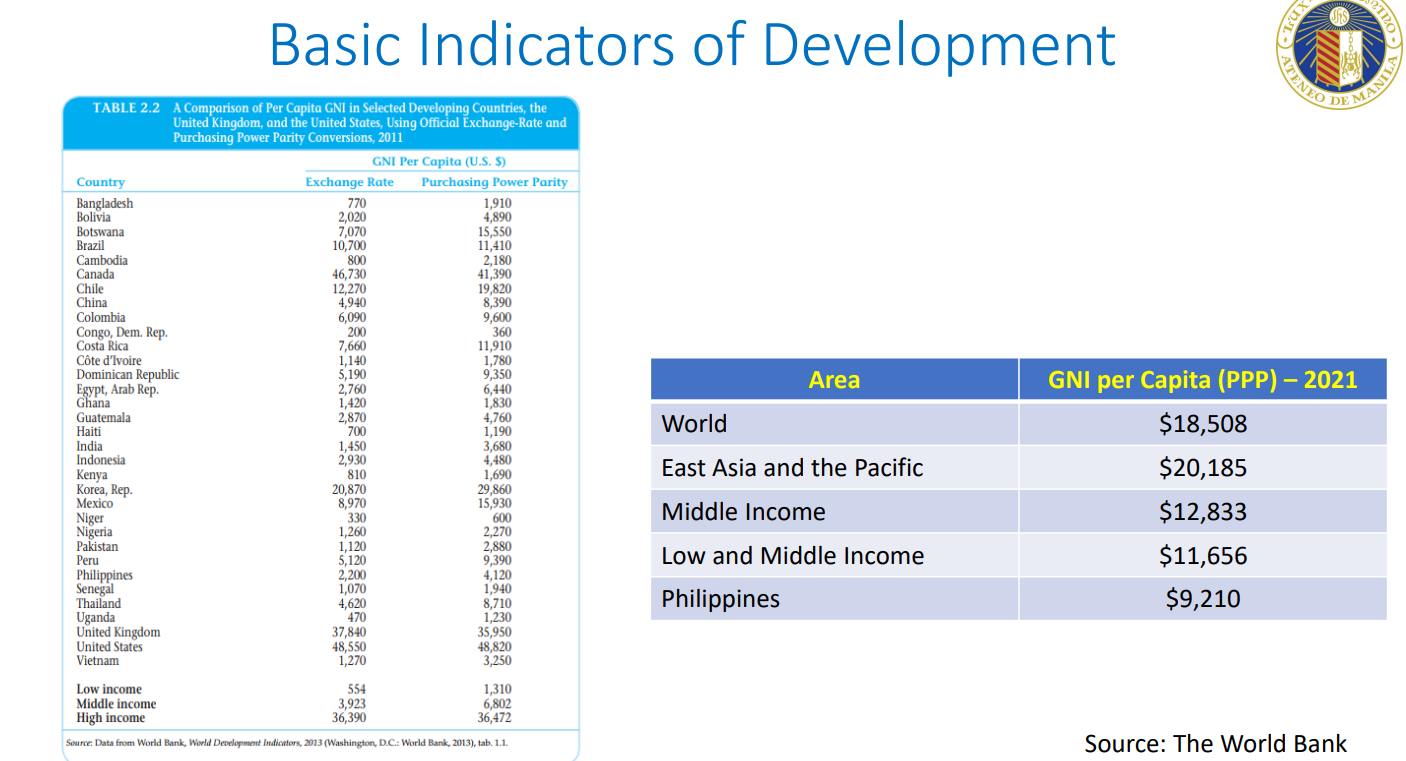Select 'East Asia and the Pacific' row
The height and width of the screenshot is (761, 1406).
792,468
